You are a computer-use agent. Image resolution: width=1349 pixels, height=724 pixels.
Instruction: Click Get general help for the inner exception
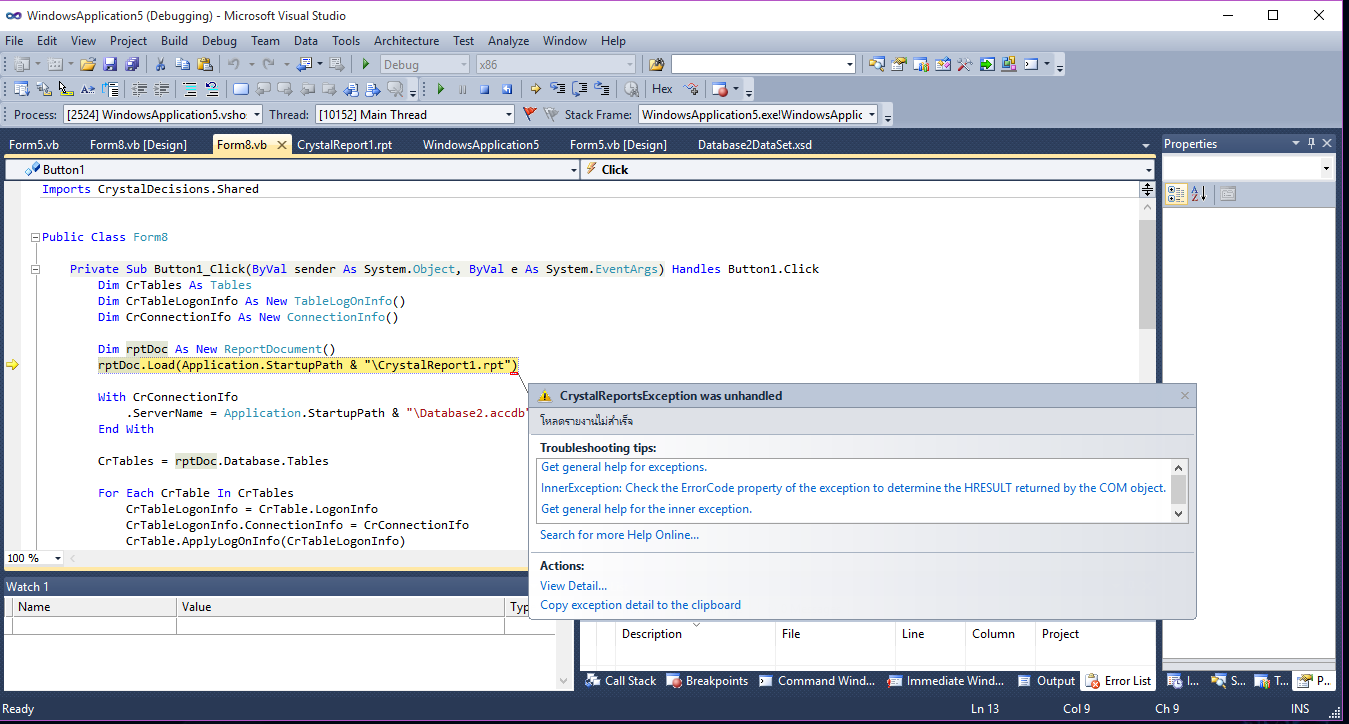[x=646, y=509]
